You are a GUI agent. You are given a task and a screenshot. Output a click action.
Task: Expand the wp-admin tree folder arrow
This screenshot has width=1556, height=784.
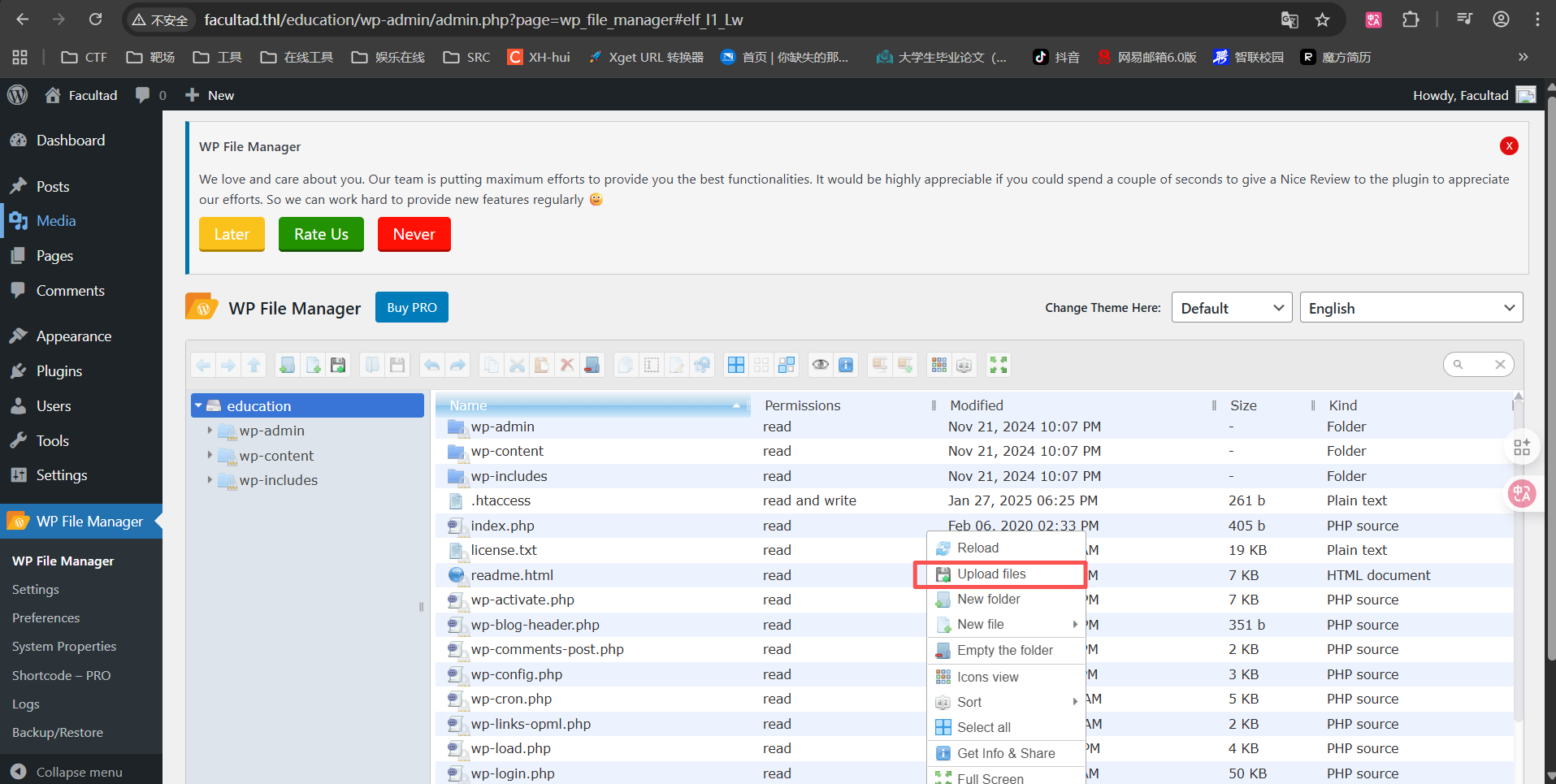210,431
